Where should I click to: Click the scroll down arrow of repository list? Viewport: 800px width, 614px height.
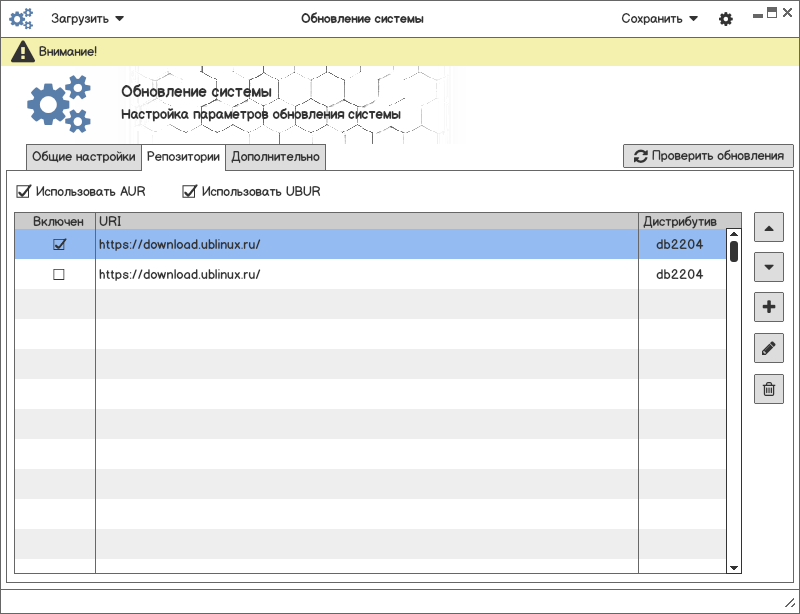tap(734, 567)
